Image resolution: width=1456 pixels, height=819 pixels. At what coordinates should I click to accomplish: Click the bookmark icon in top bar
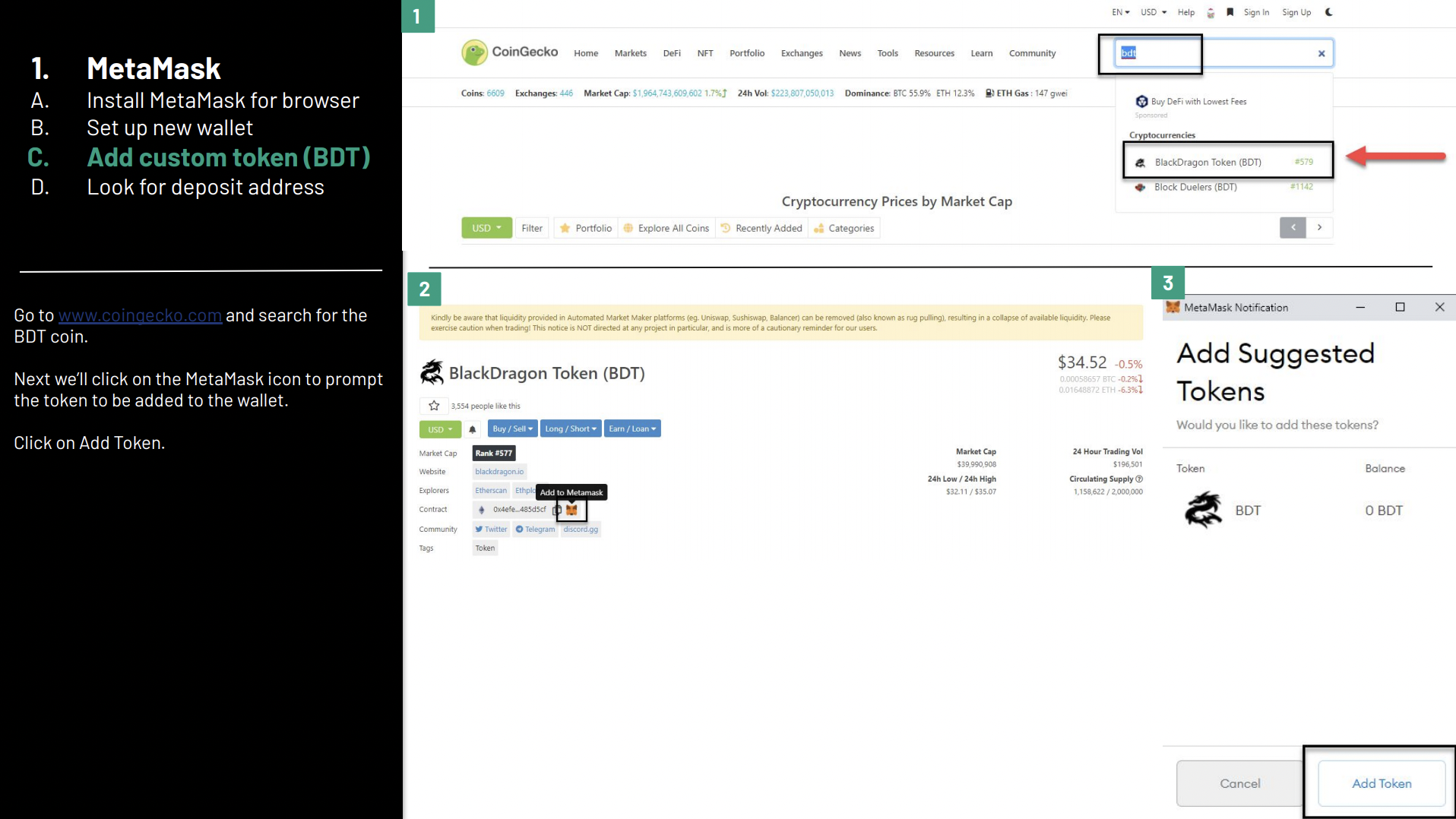pyautogui.click(x=1230, y=12)
